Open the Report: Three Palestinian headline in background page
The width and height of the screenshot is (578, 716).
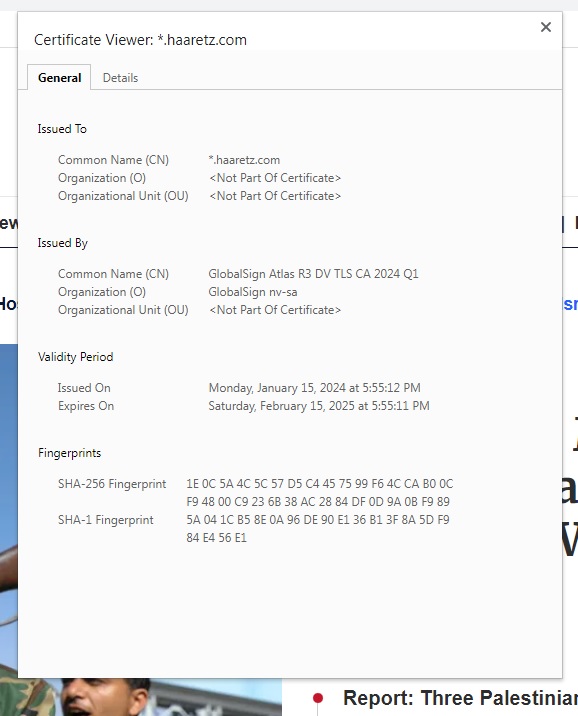pyautogui.click(x=460, y=698)
